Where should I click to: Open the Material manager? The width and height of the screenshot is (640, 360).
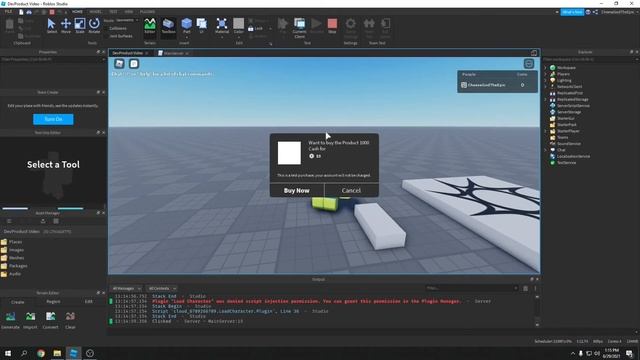[x=222, y=26]
